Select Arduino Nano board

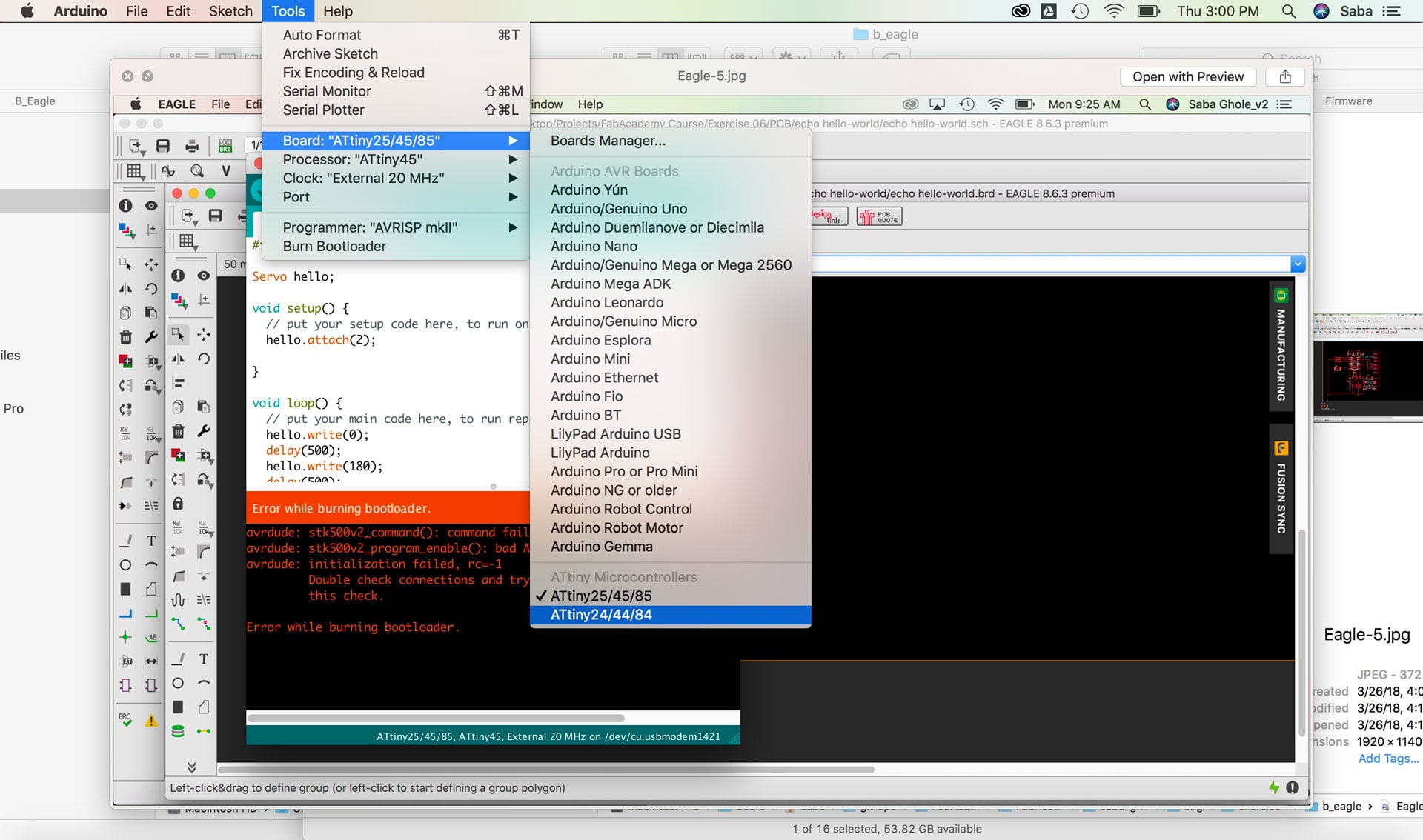[671, 247]
